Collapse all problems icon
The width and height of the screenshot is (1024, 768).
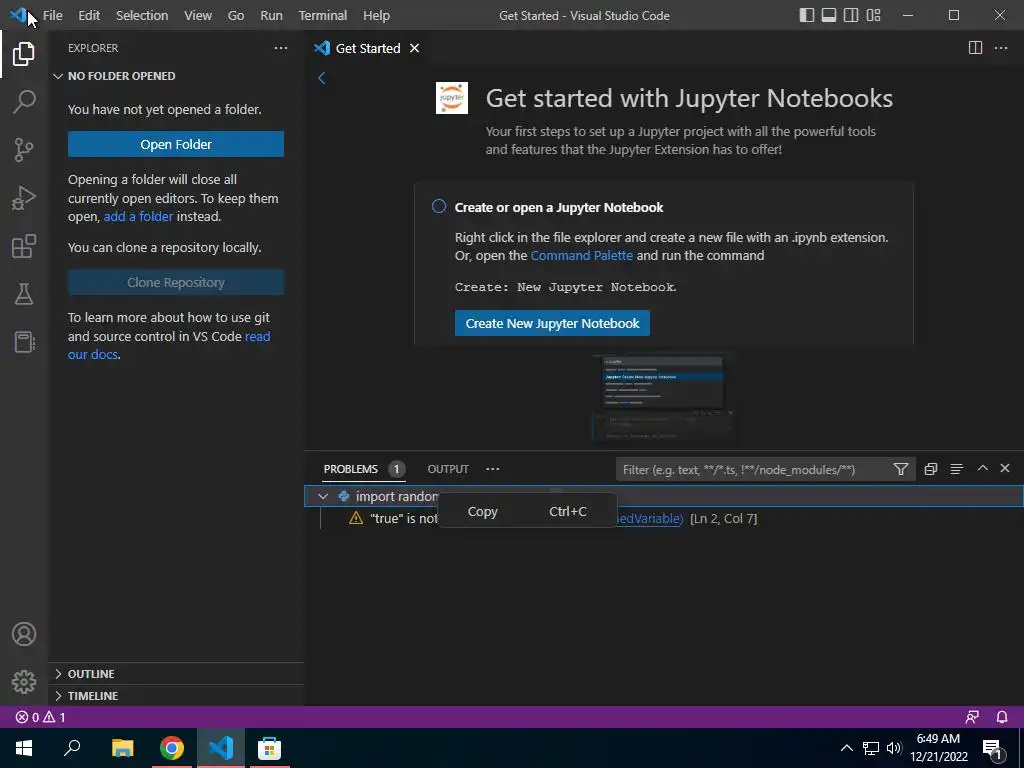[931, 469]
